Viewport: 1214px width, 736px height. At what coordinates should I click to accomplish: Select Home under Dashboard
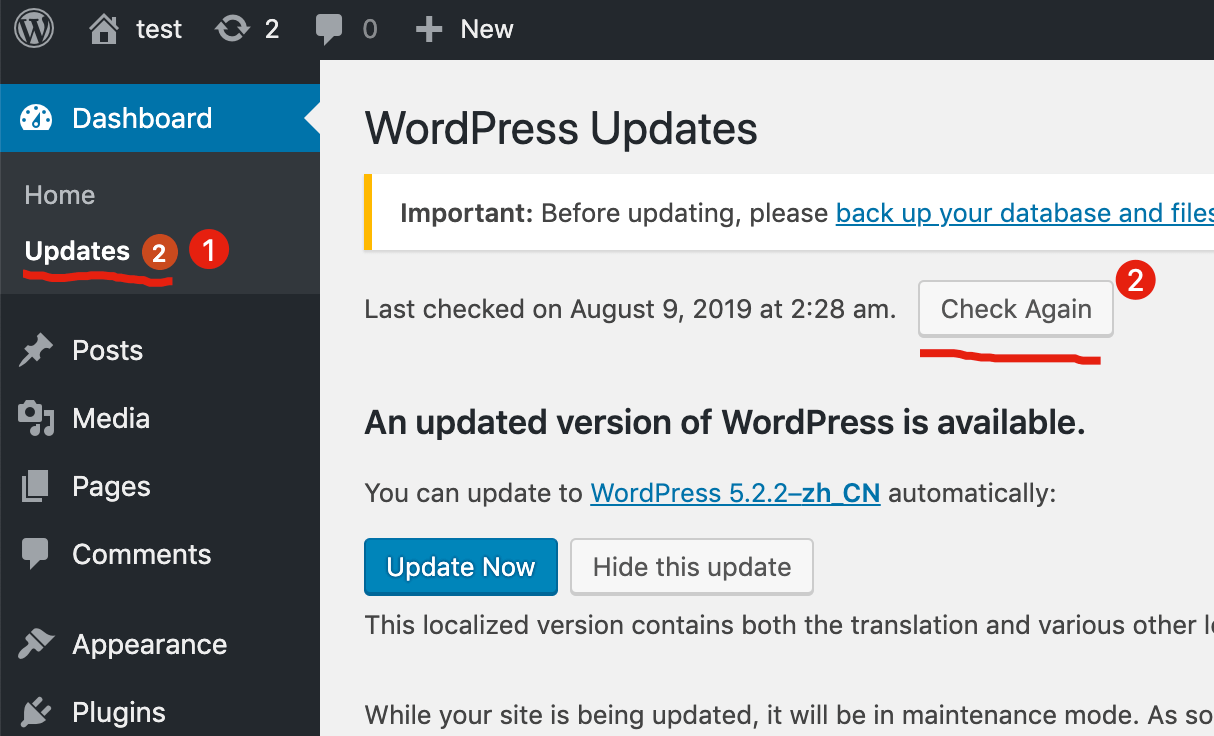(59, 195)
